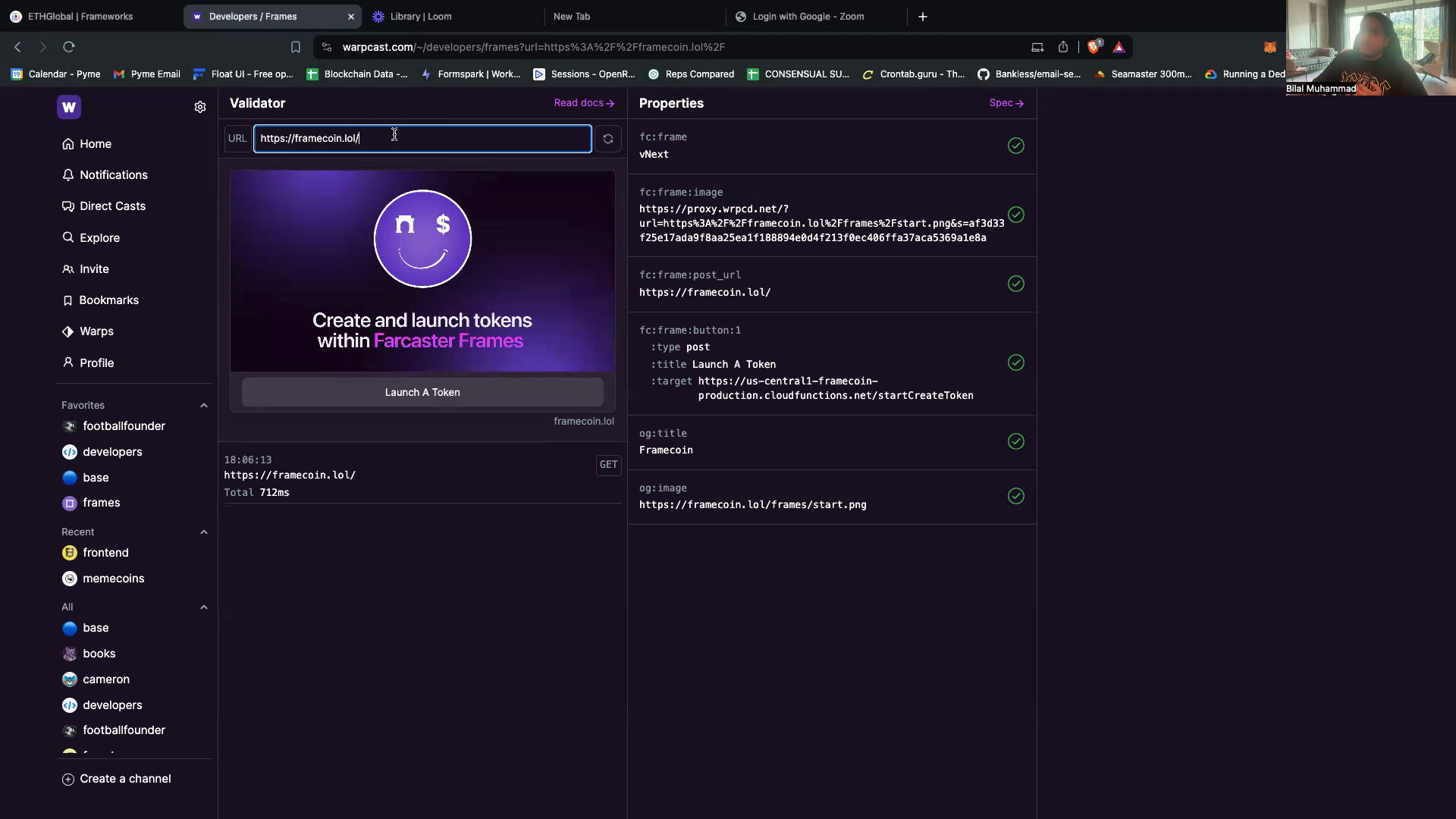Click Launch A Token frame button

422,393
